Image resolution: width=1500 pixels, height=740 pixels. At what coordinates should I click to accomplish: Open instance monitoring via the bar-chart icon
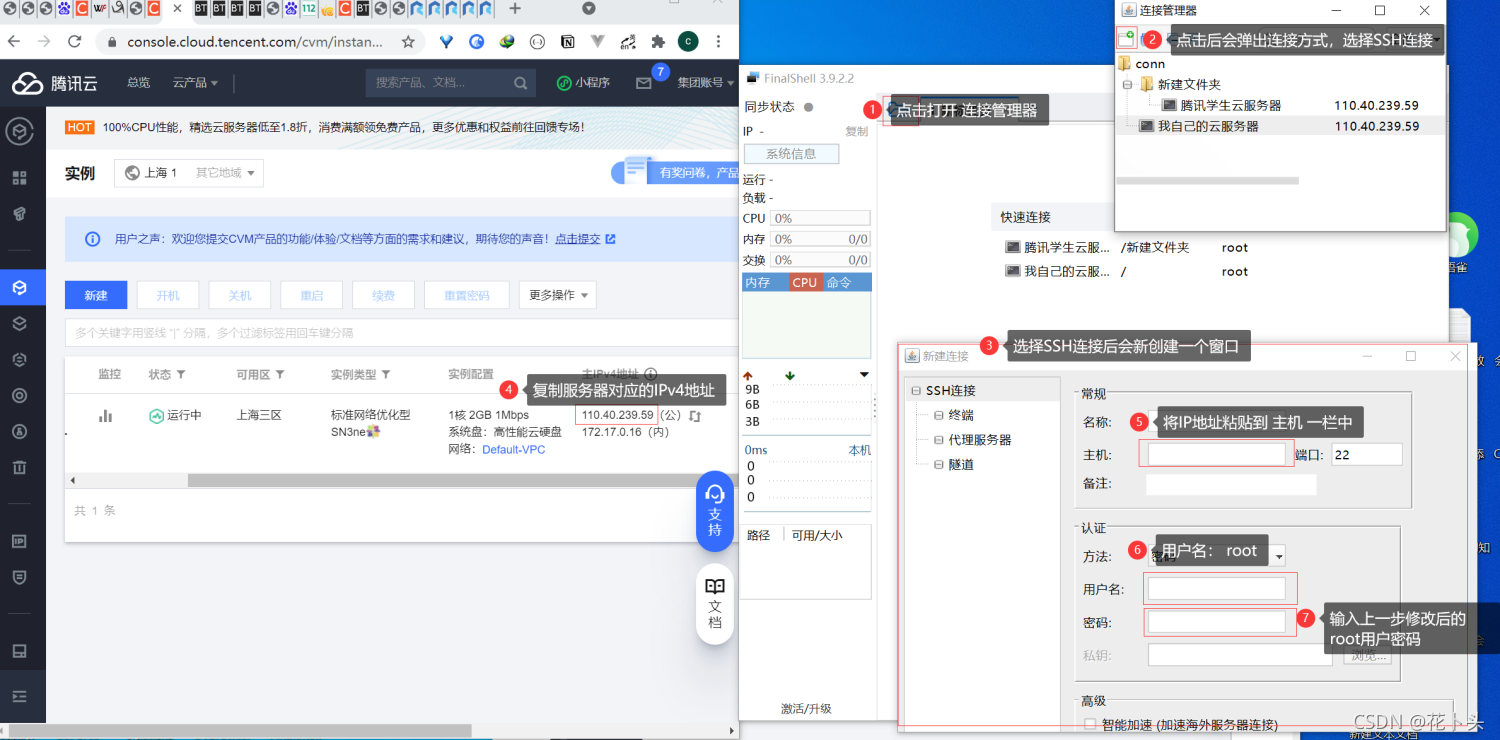[105, 414]
